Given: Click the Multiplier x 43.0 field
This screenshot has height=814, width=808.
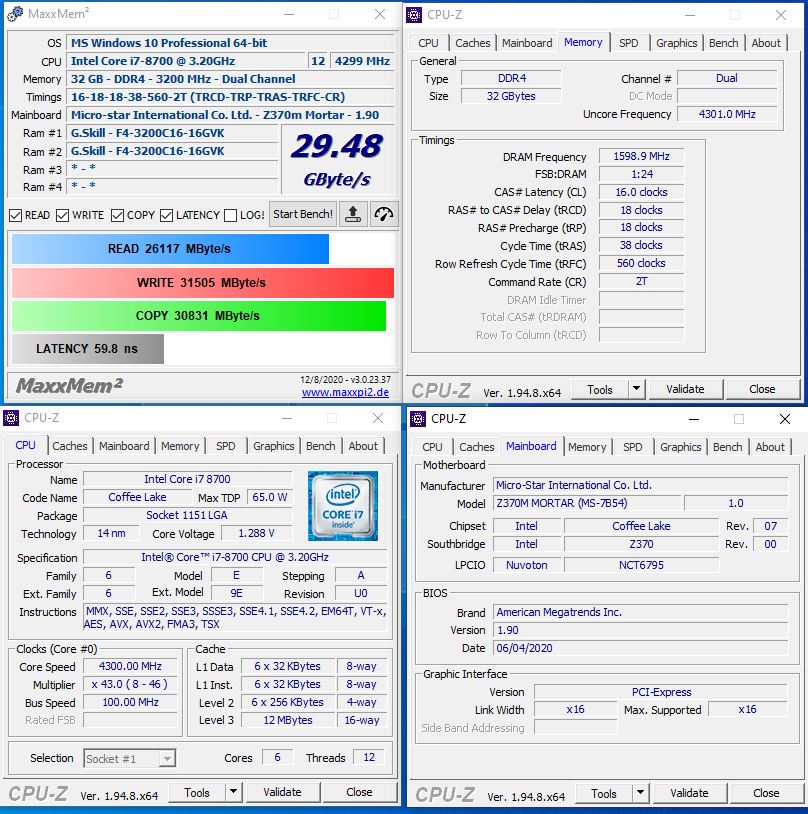Looking at the screenshot, I should (x=130, y=684).
